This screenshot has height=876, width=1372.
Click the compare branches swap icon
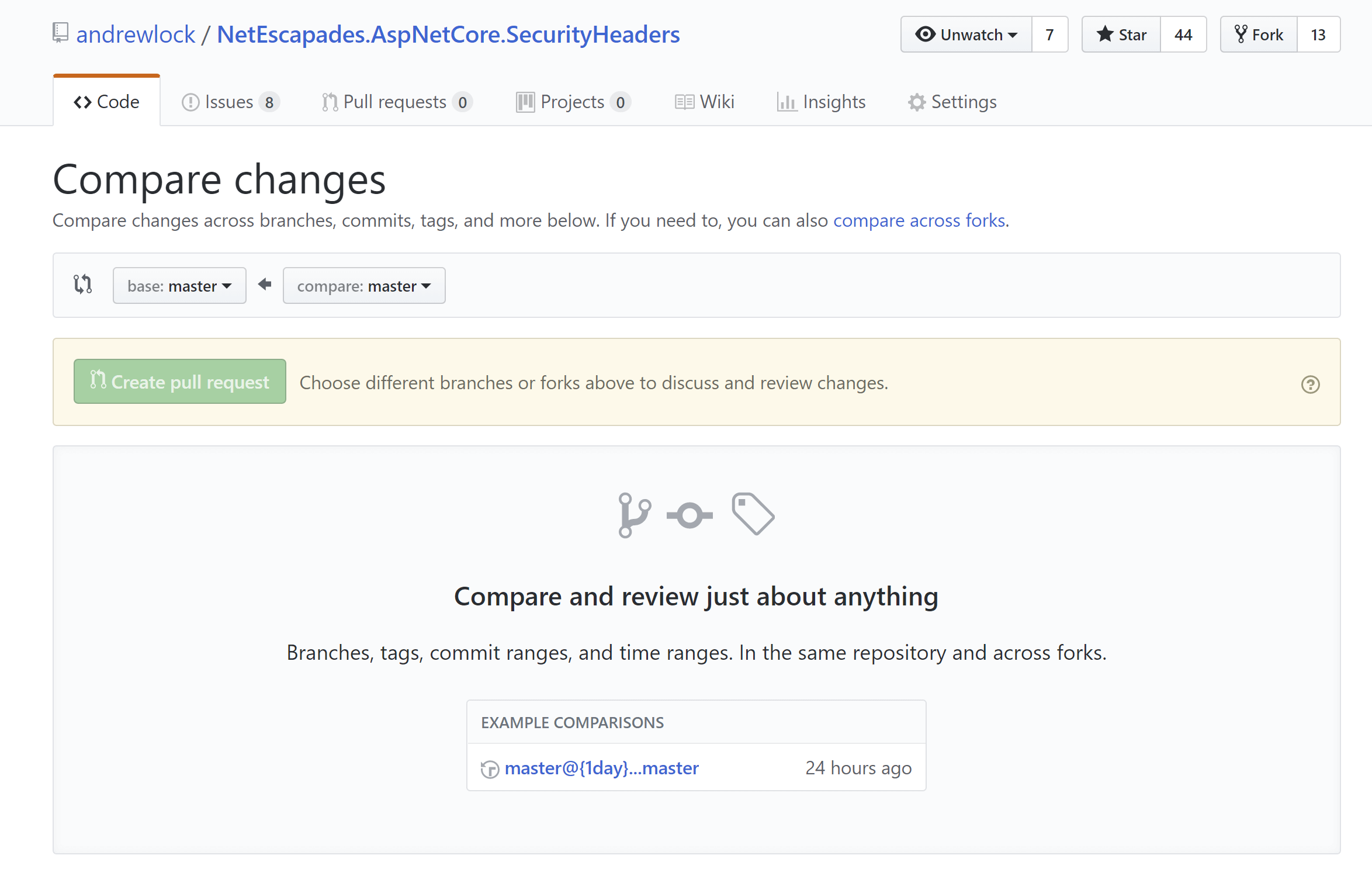pos(82,285)
